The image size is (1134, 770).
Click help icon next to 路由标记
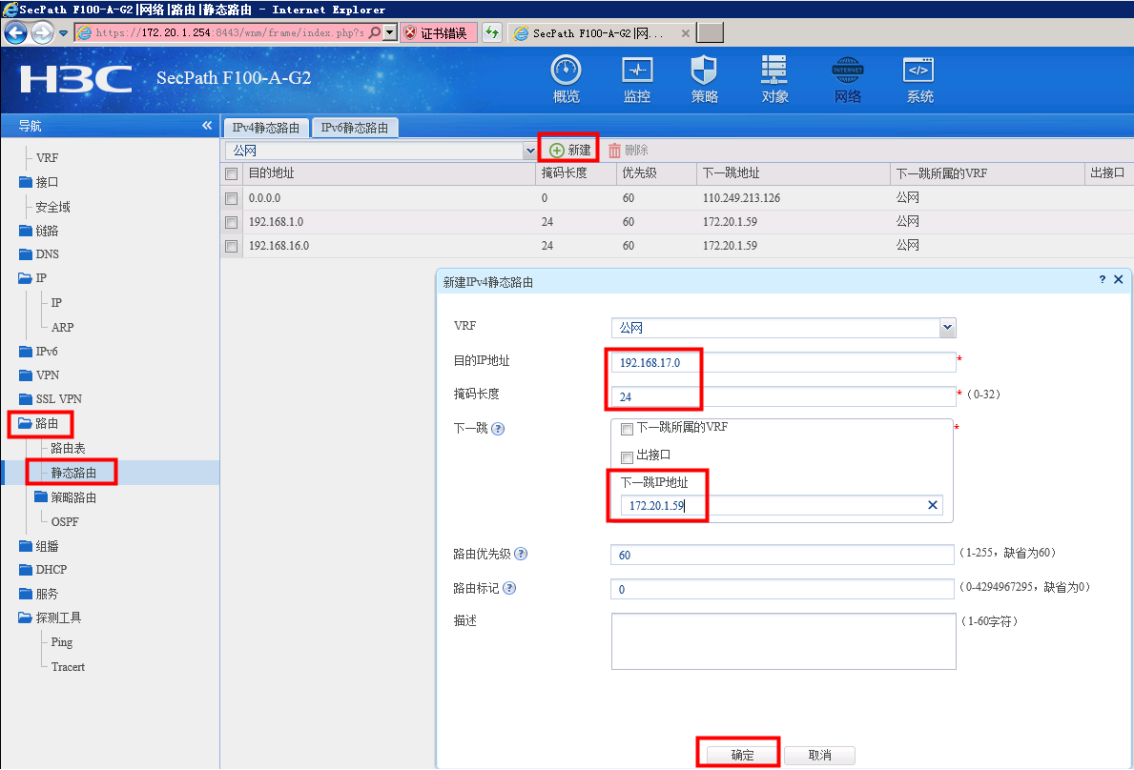tap(509, 588)
